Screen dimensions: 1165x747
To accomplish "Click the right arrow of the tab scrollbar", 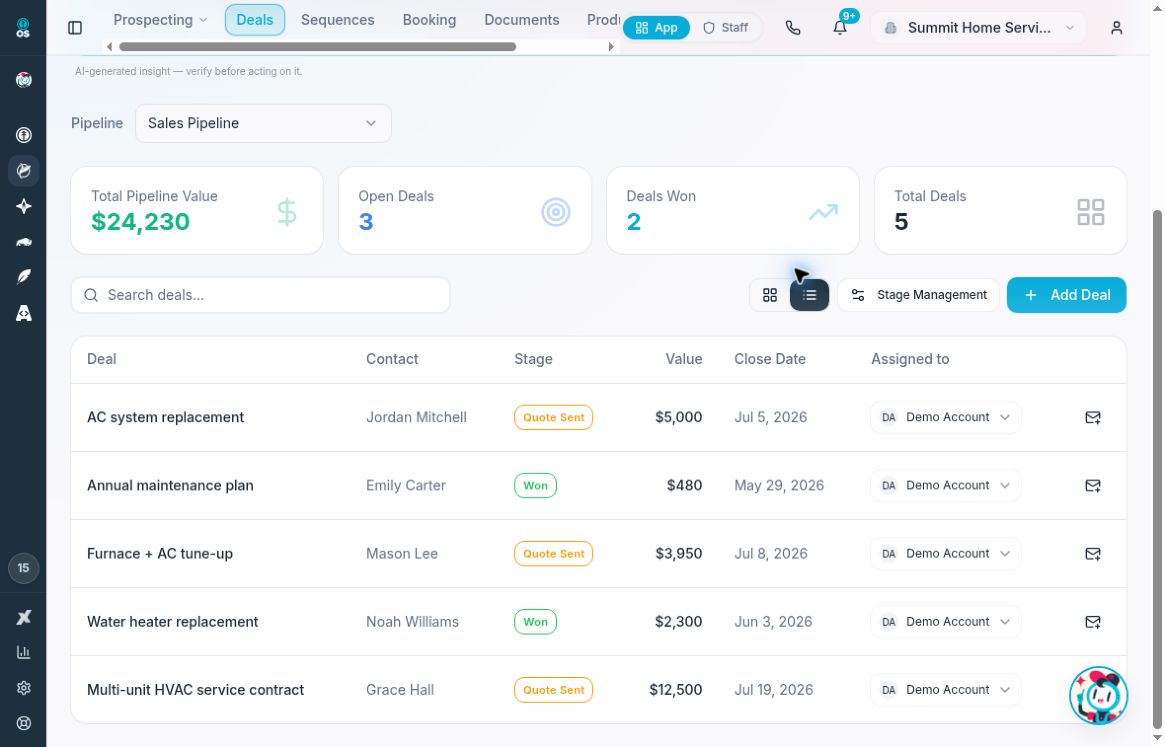I will pyautogui.click(x=611, y=47).
